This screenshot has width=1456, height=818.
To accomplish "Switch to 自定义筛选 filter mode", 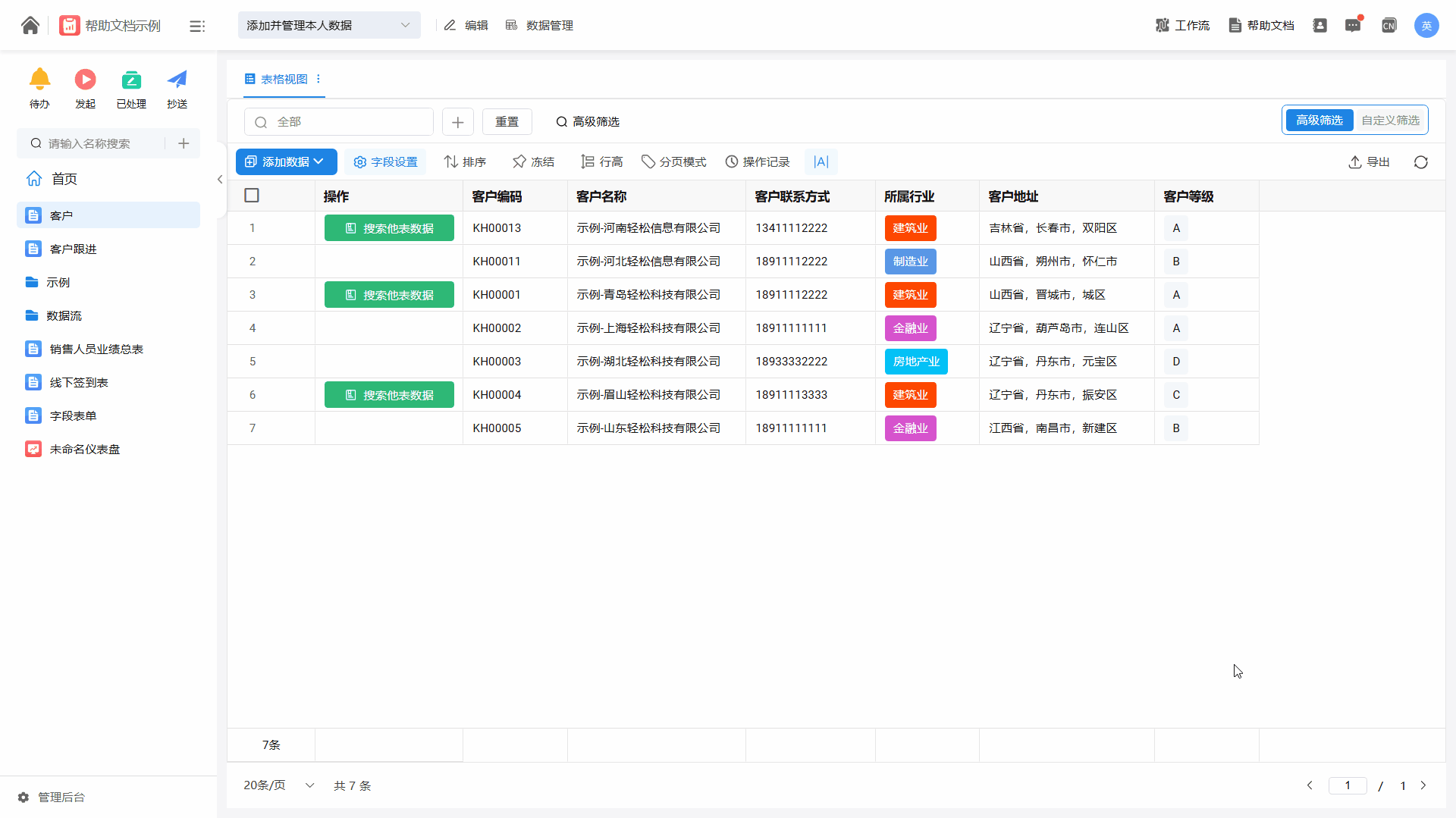I will pos(1390,121).
